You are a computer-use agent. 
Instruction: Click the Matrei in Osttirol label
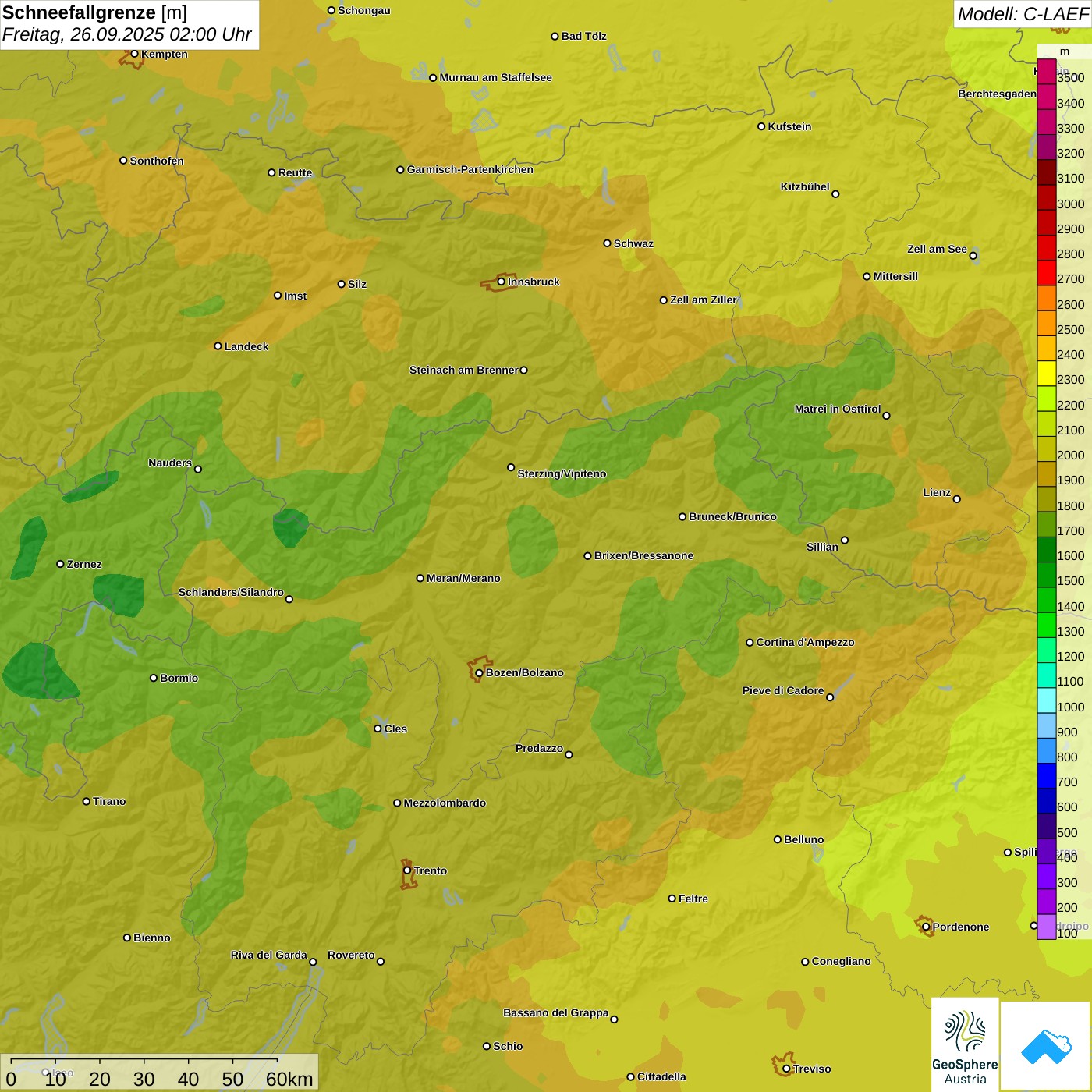click(838, 409)
